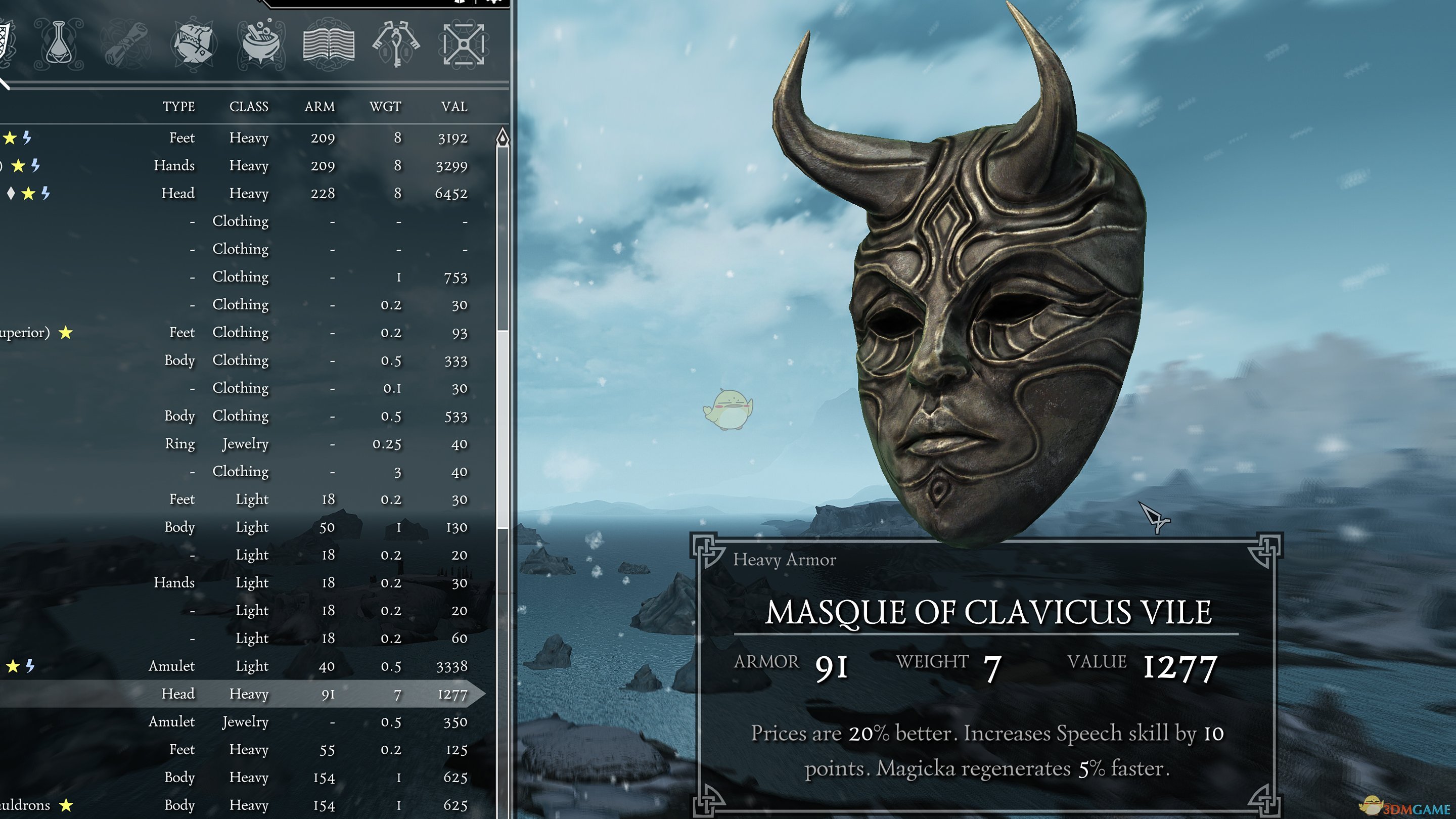Select the Feet Heavy row valued 3192
The width and height of the screenshot is (1456, 819).
pyautogui.click(x=249, y=138)
